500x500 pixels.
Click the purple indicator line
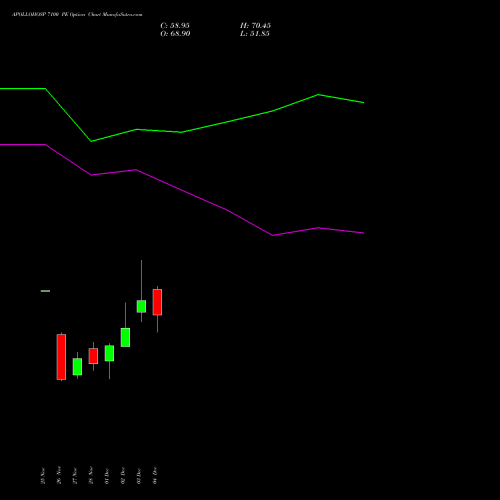(x=182, y=190)
